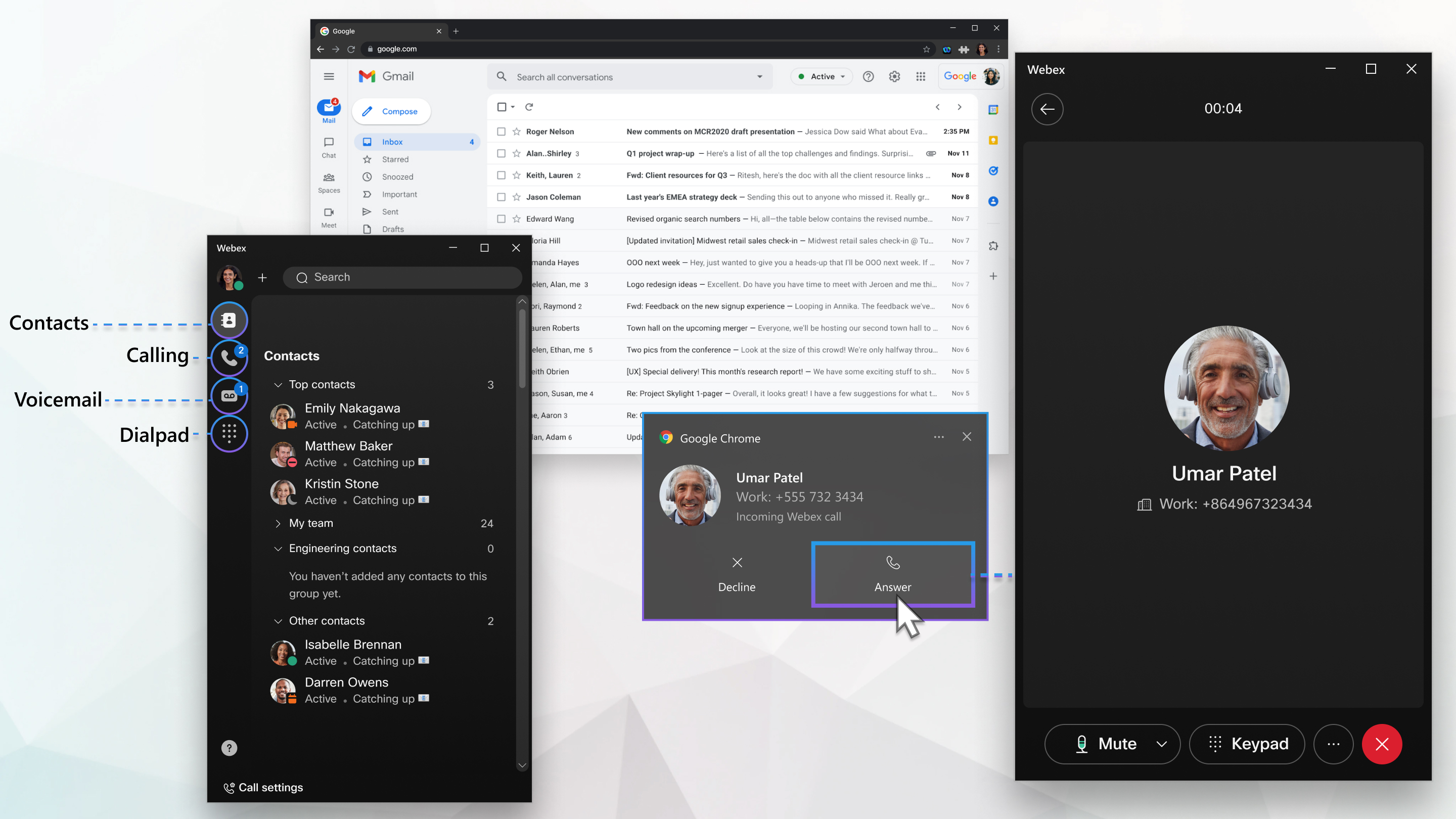The image size is (1456, 819).
Task: Go back using arrow in Webex call window
Action: [x=1047, y=109]
